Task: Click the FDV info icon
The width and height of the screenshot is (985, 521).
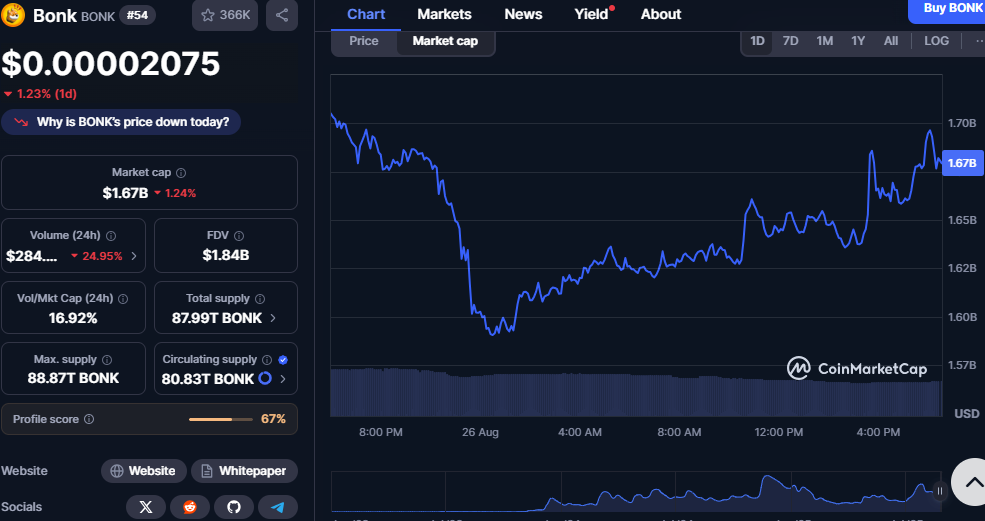Action: [239, 236]
